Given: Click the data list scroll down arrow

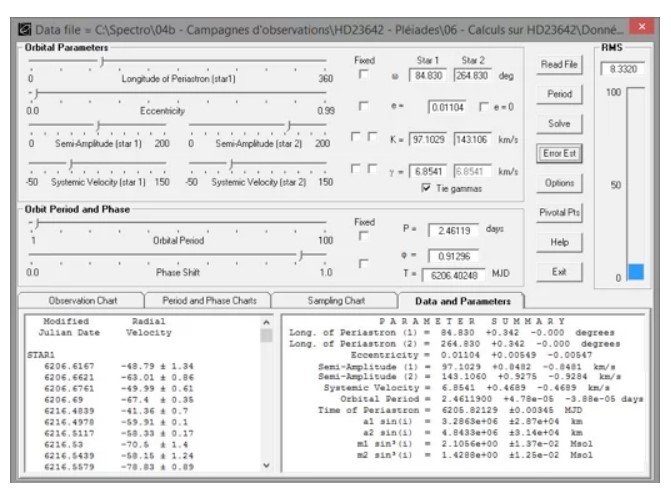Looking at the screenshot, I should tap(266, 465).
